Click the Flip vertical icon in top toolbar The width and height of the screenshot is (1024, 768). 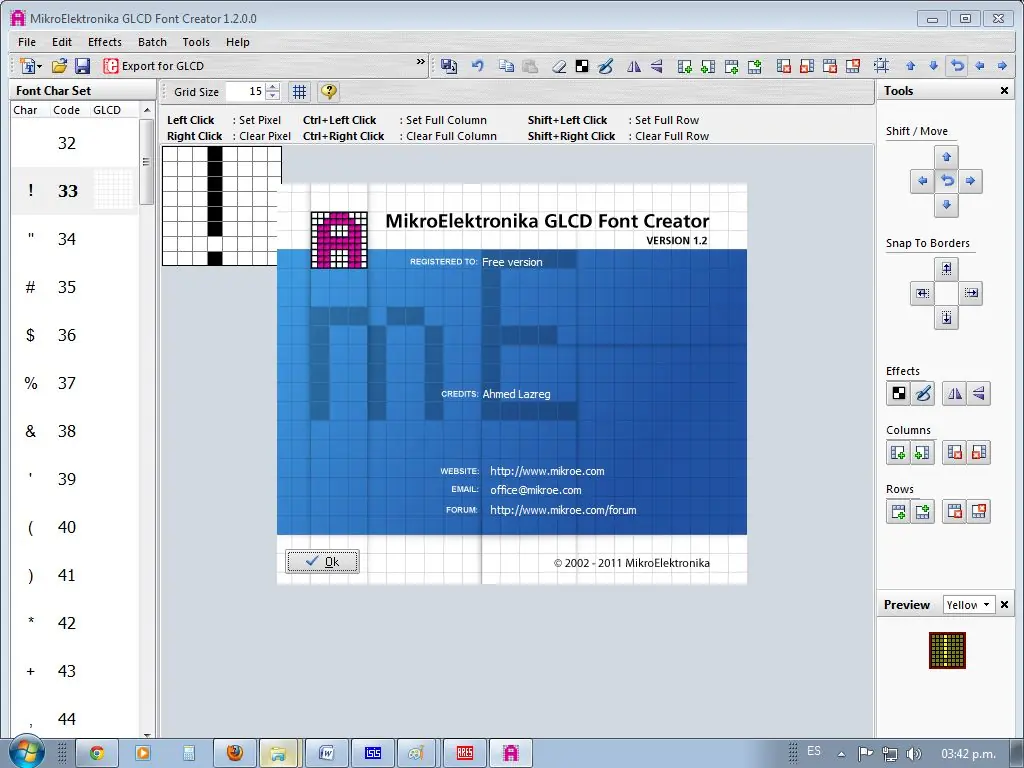tap(657, 66)
